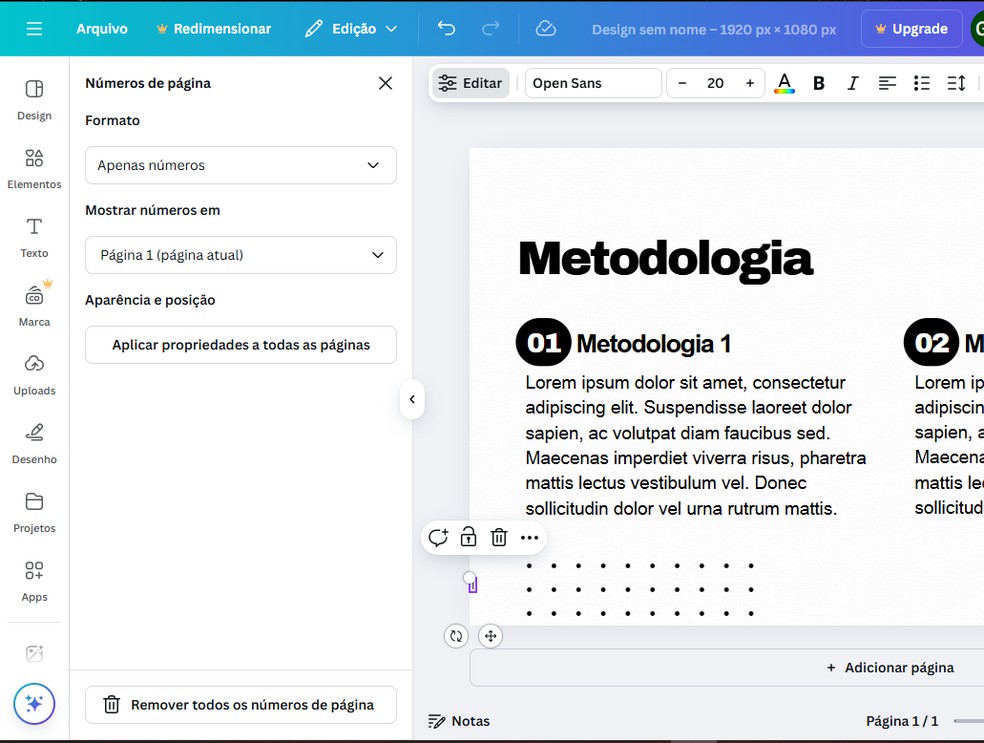Click the Redimensionar menu item
The width and height of the screenshot is (984, 743).
click(213, 28)
